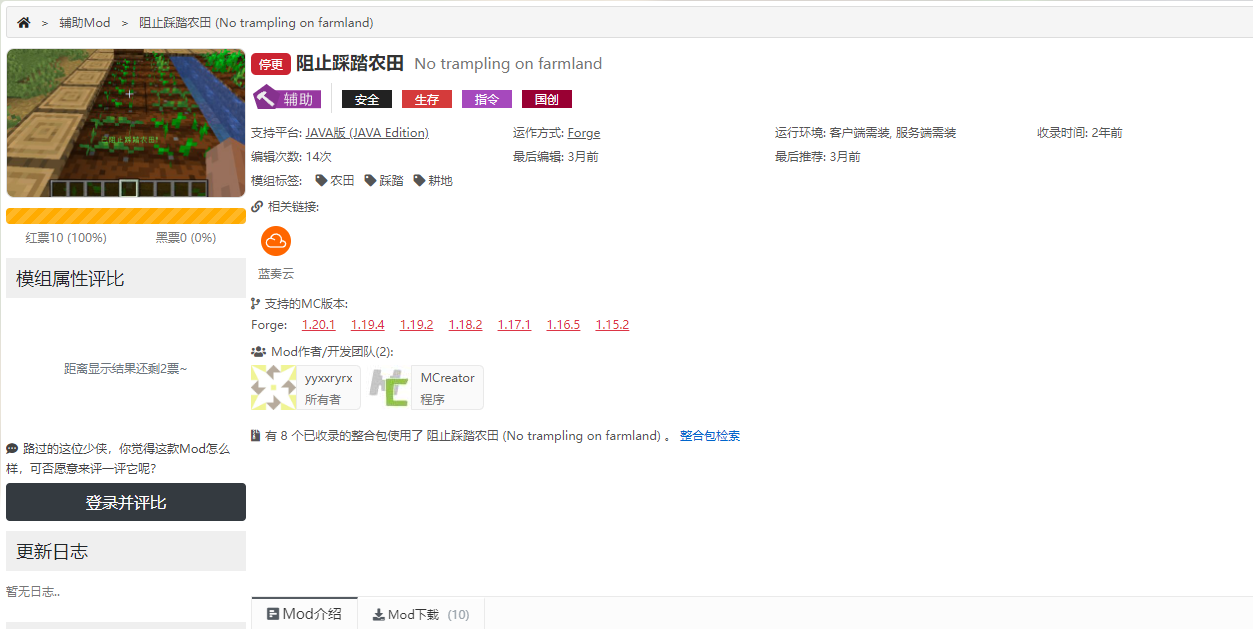Choose Forge version 1.19.2
The width and height of the screenshot is (1253, 629).
[x=417, y=325]
